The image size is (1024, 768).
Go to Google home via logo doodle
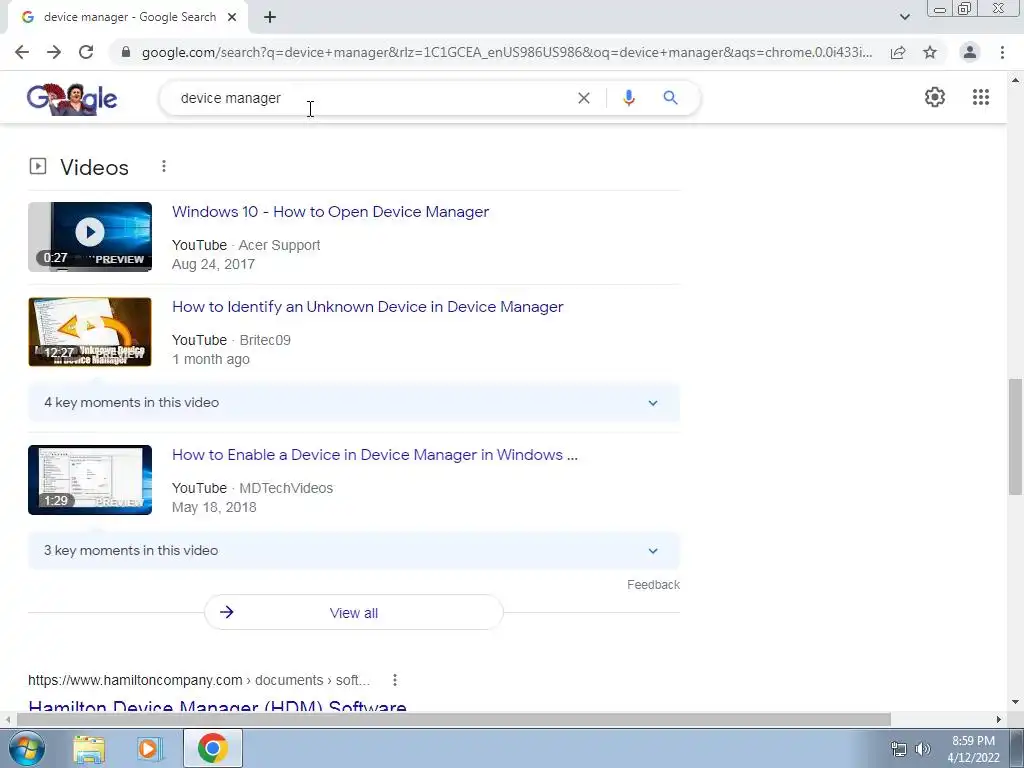(72, 99)
